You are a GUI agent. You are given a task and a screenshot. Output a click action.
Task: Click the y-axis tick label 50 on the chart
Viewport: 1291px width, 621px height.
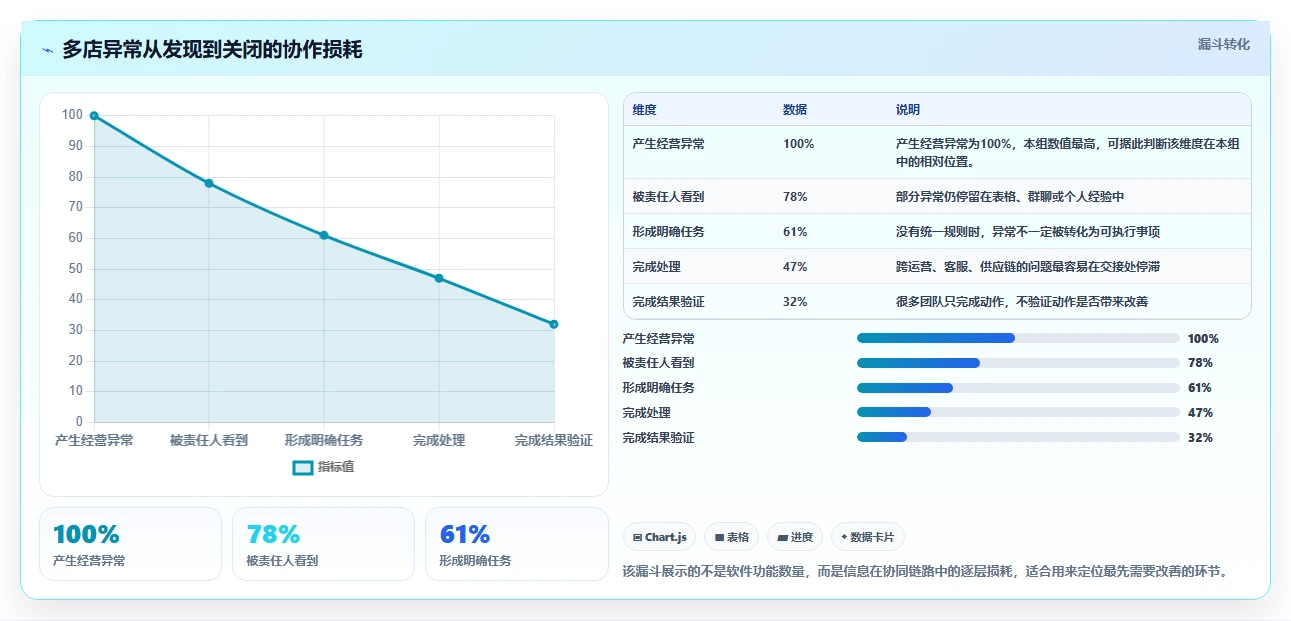tap(76, 269)
